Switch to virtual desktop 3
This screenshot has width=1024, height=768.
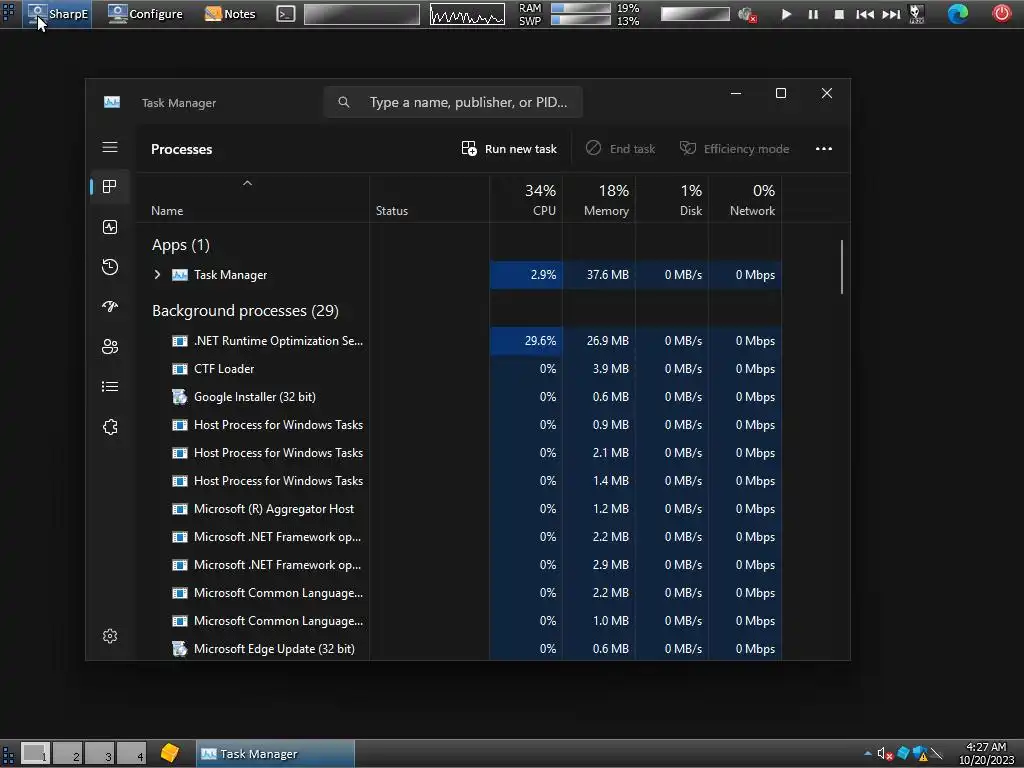pyautogui.click(x=100, y=754)
